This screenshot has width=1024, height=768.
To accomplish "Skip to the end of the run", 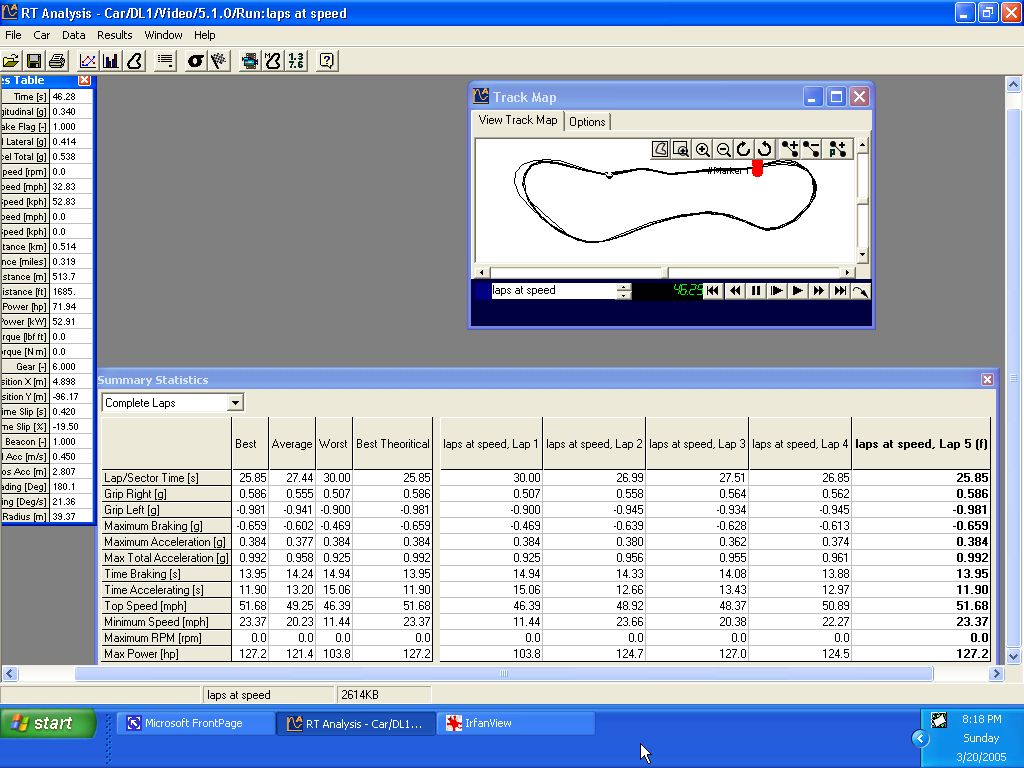I will 839,291.
